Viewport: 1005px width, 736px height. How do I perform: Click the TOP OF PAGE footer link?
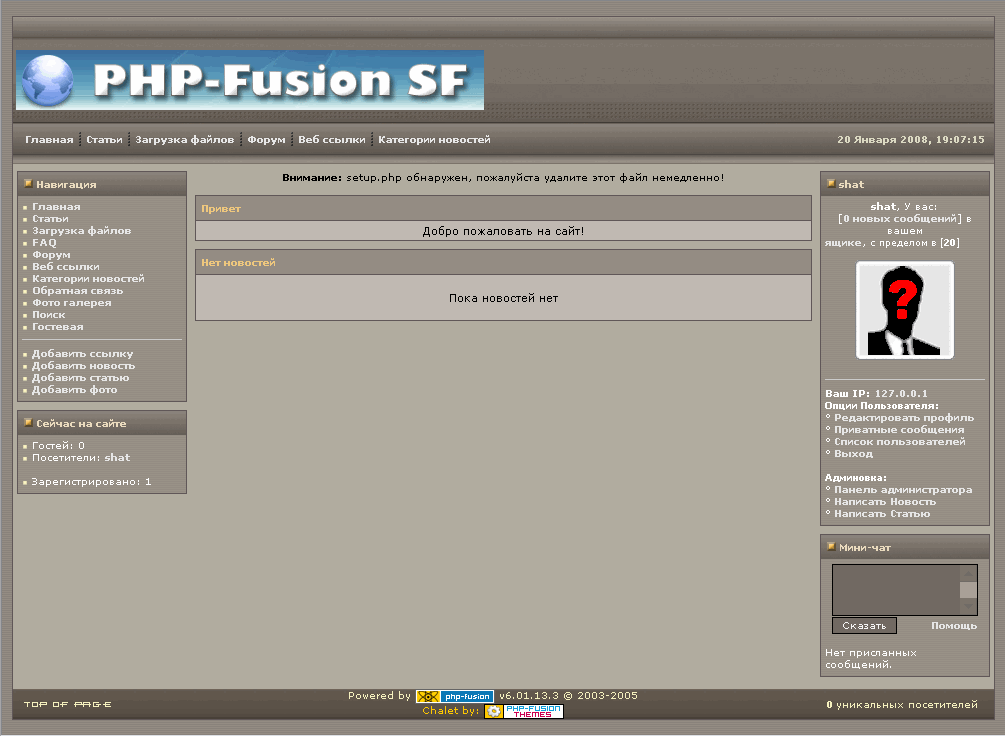(67, 704)
